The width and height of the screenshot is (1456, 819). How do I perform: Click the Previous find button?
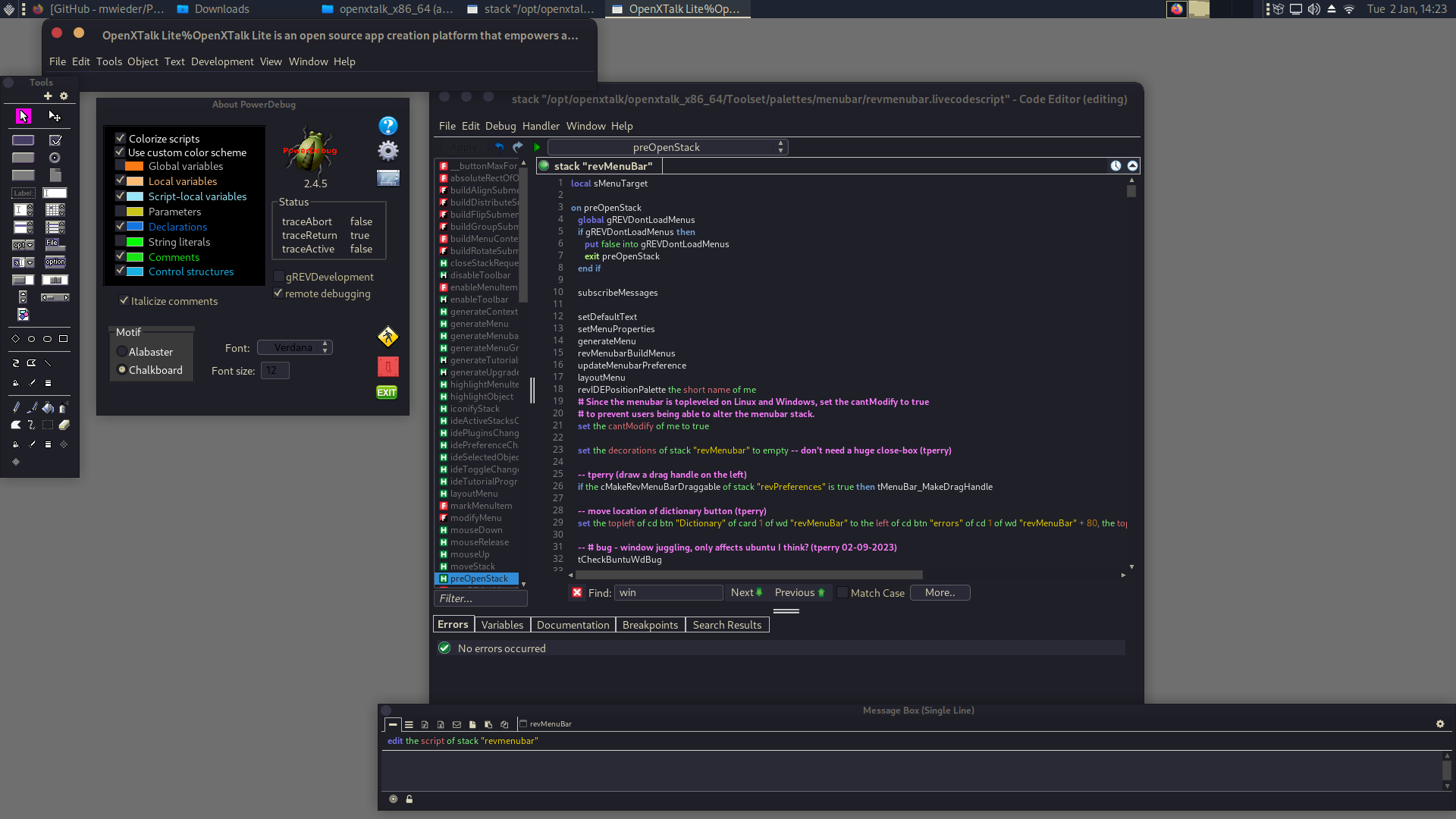799,593
